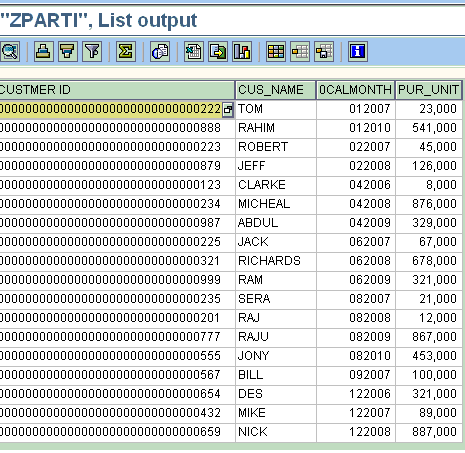Screen dimensions: 465x453
Task: Click purchase unit value 867,000
Action: 434,337
